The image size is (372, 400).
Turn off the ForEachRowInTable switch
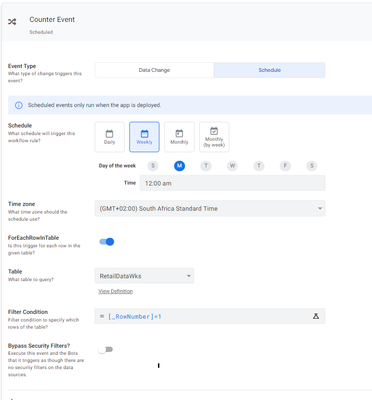tap(107, 242)
